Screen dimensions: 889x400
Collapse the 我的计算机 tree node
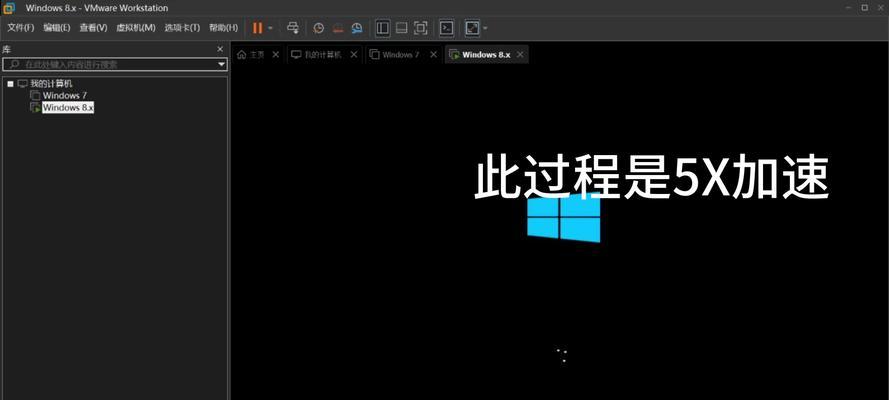point(10,84)
